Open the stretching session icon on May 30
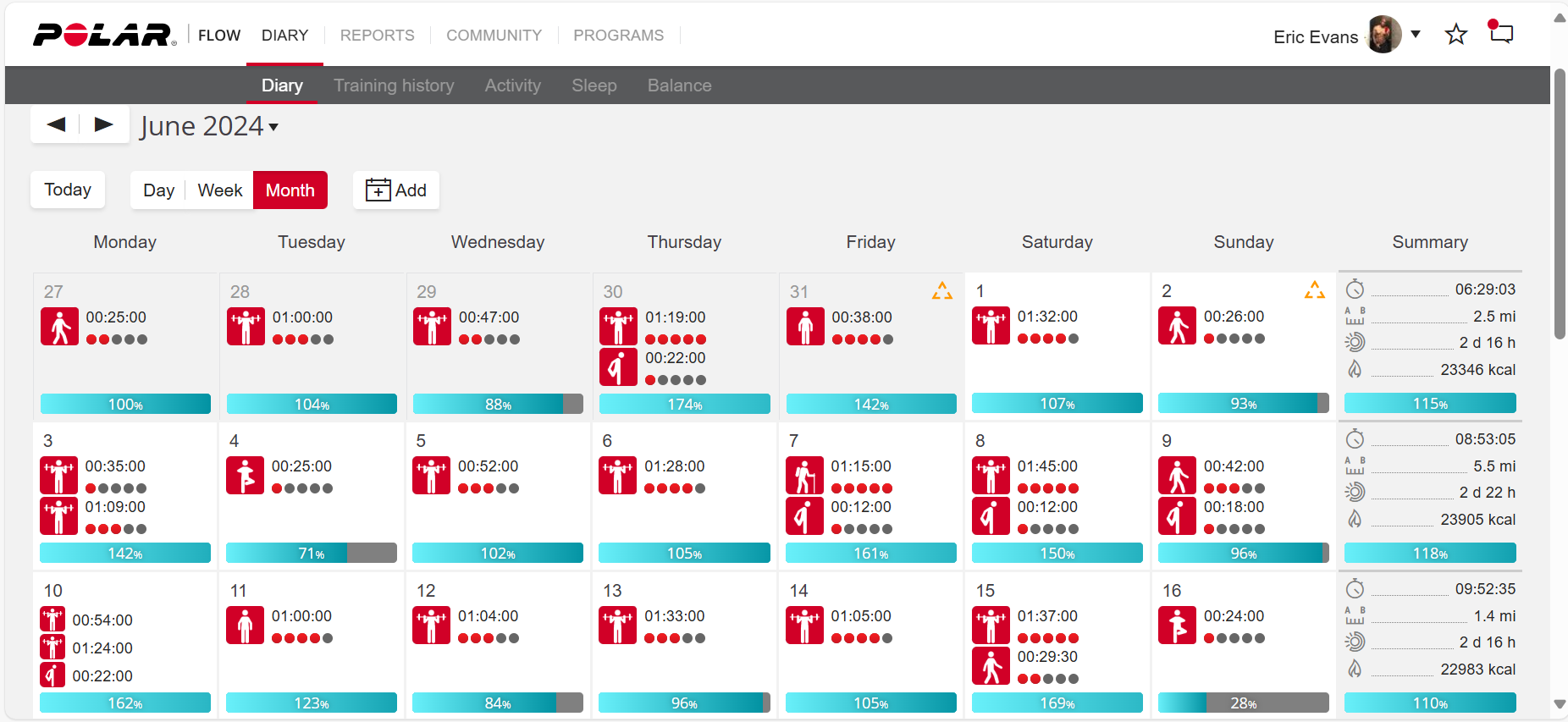This screenshot has width=1568, height=722. click(618, 367)
